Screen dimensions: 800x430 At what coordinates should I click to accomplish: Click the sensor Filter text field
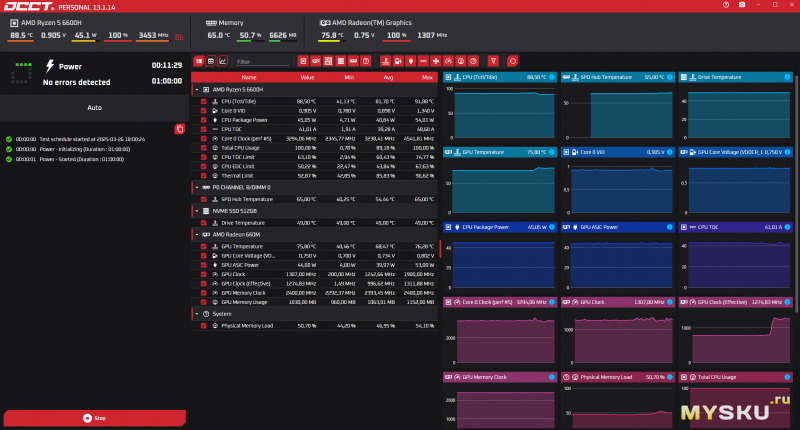pyautogui.click(x=262, y=62)
